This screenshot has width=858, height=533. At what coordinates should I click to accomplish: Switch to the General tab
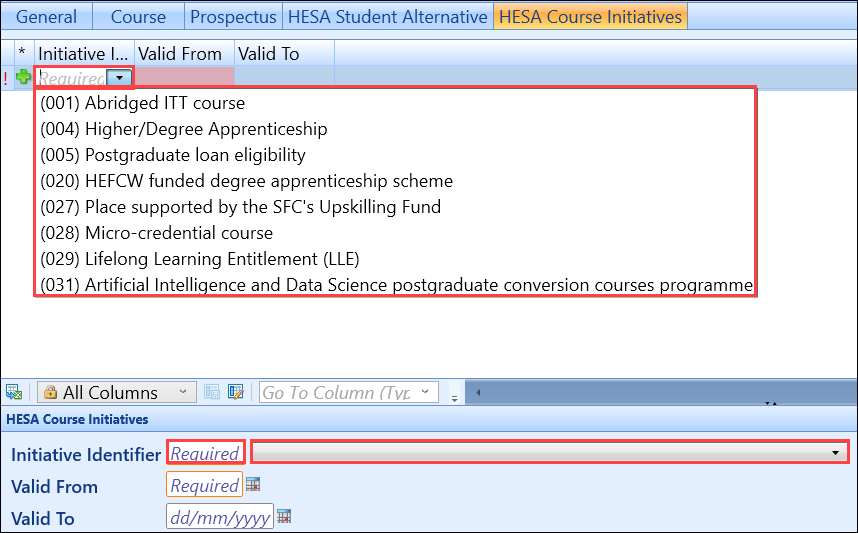click(x=46, y=17)
